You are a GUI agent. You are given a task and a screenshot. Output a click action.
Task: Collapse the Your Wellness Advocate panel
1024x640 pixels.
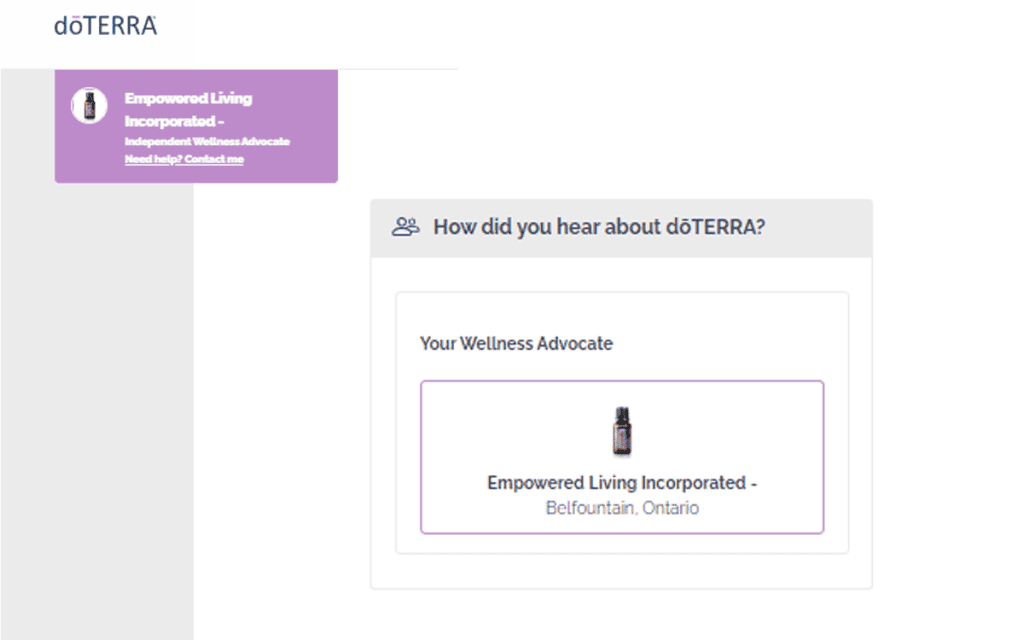(x=518, y=344)
